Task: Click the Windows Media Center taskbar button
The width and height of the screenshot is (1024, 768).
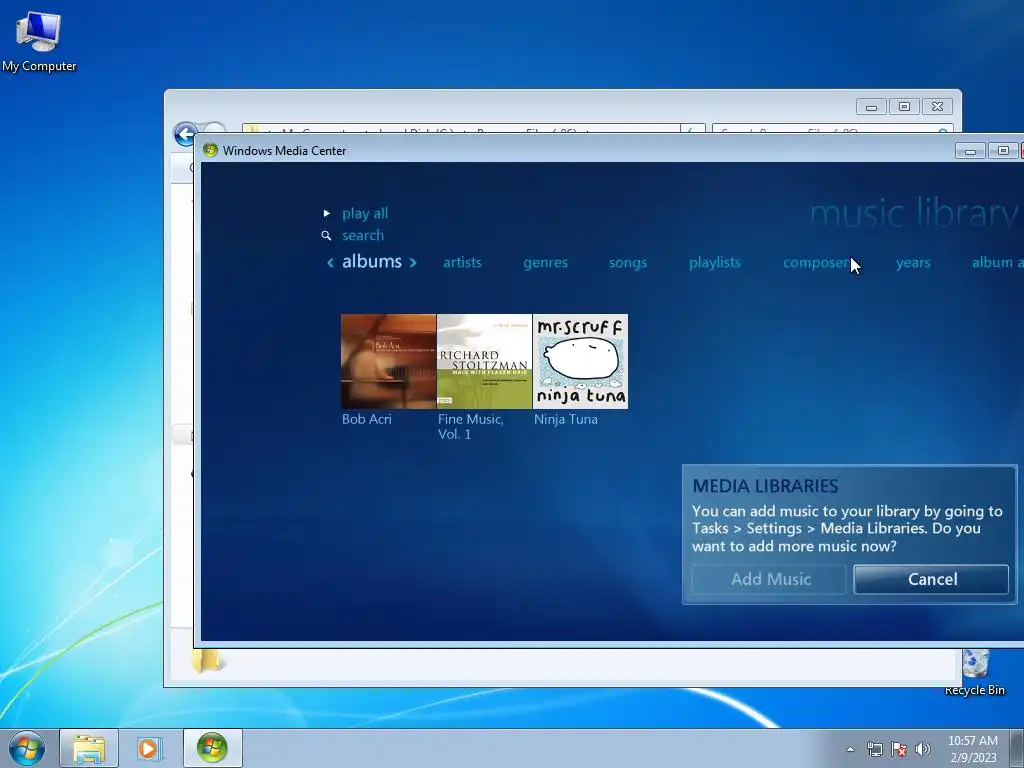Action: (x=212, y=748)
